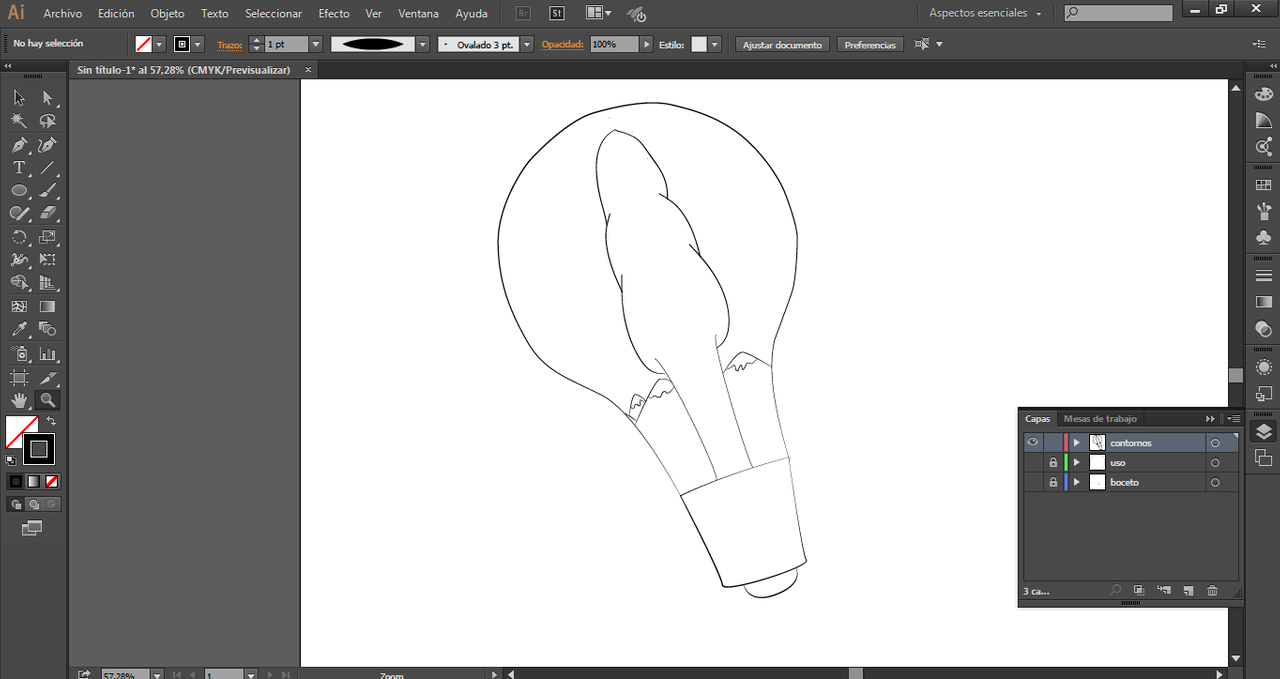
Task: Open the Ovalado 3 pt. brush dropdown
Action: click(x=527, y=45)
